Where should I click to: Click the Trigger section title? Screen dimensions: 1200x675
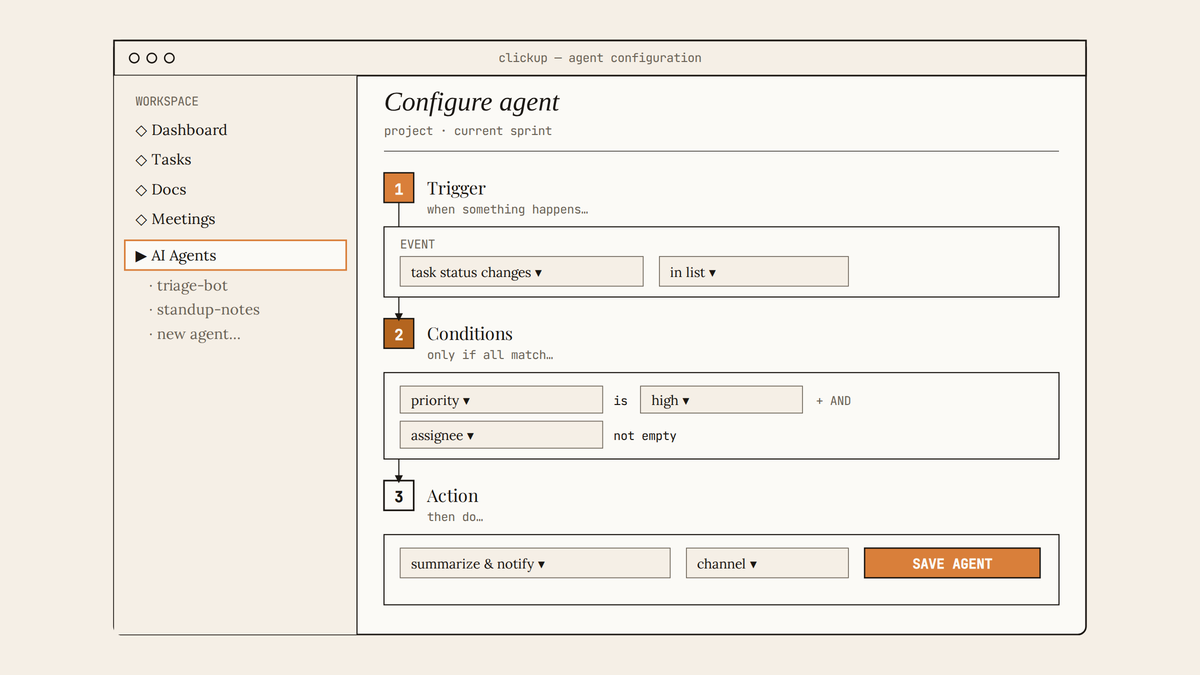456,188
